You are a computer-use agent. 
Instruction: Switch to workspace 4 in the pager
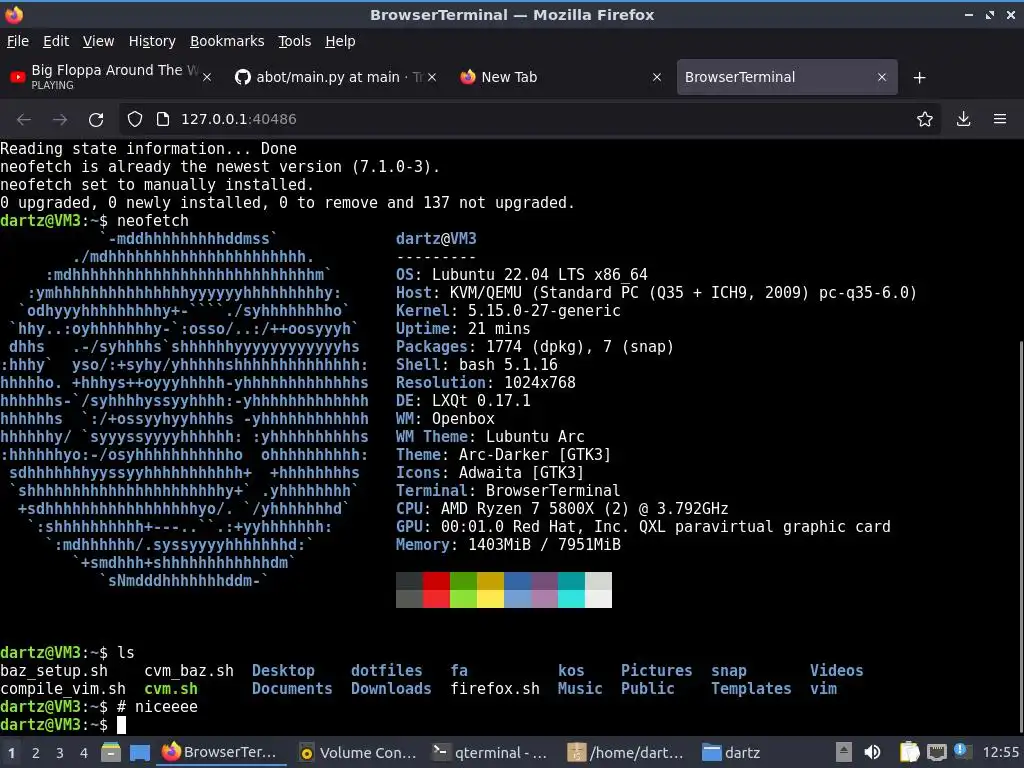tap(84, 753)
